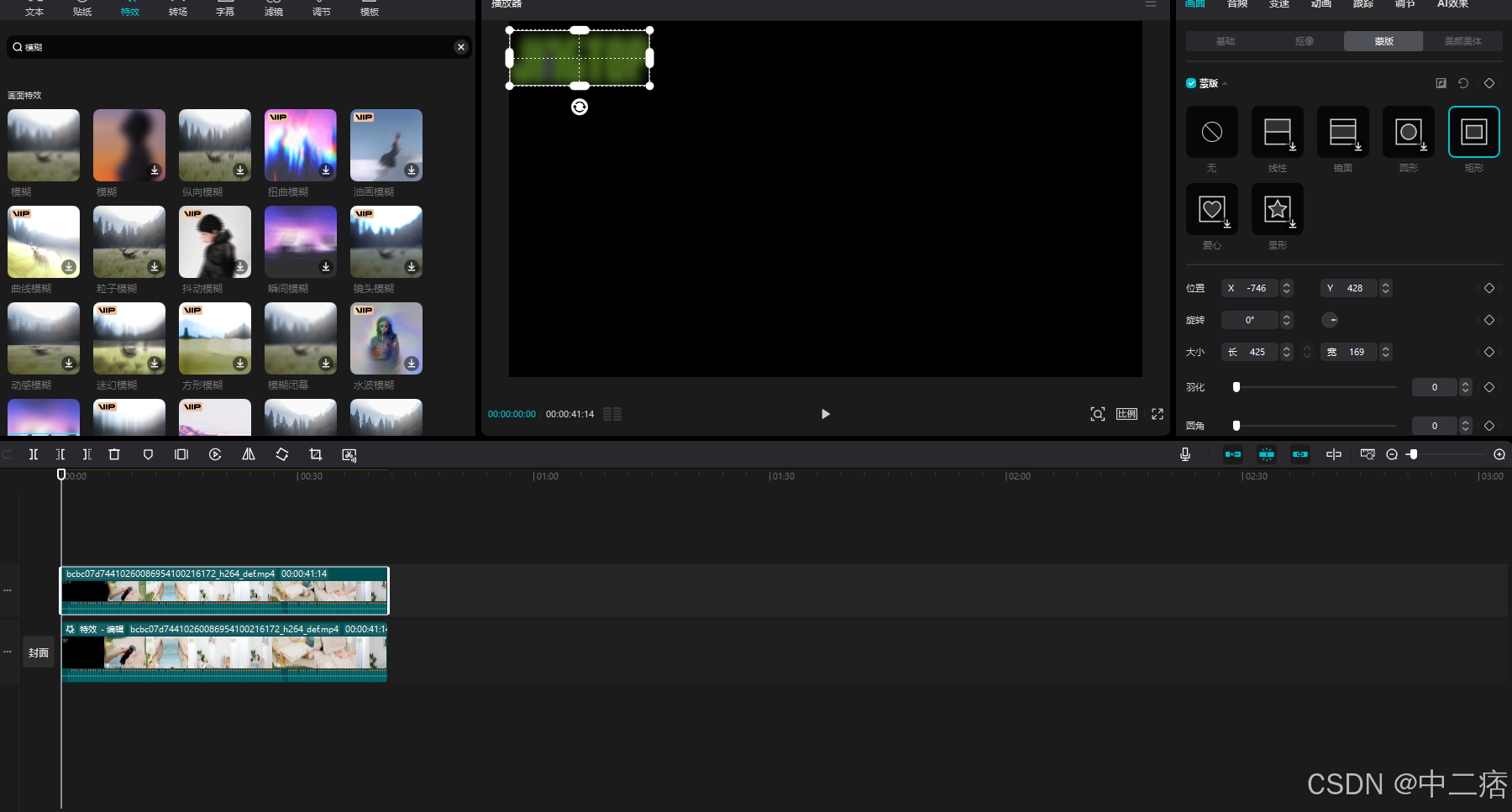
Task: Click the Y position stepper arrows
Action: (x=1386, y=288)
